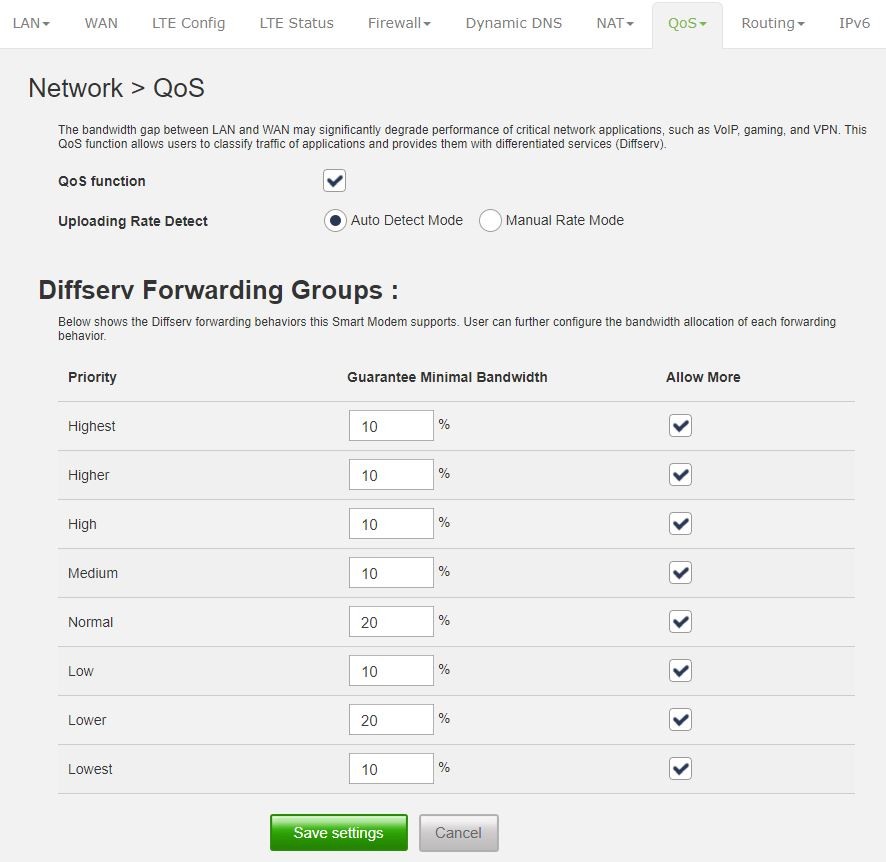
Task: Click the Lower bandwidth percentage field
Action: [391, 720]
